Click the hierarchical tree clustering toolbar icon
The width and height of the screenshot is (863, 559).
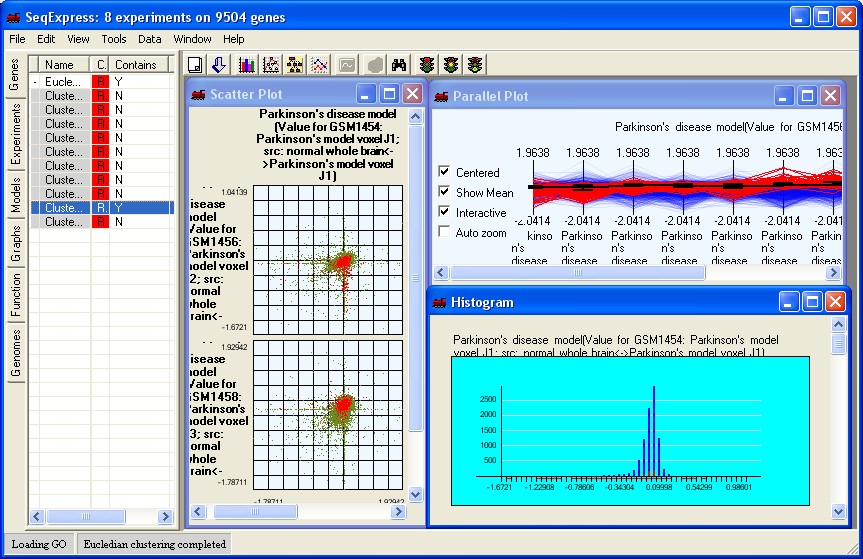[295, 65]
